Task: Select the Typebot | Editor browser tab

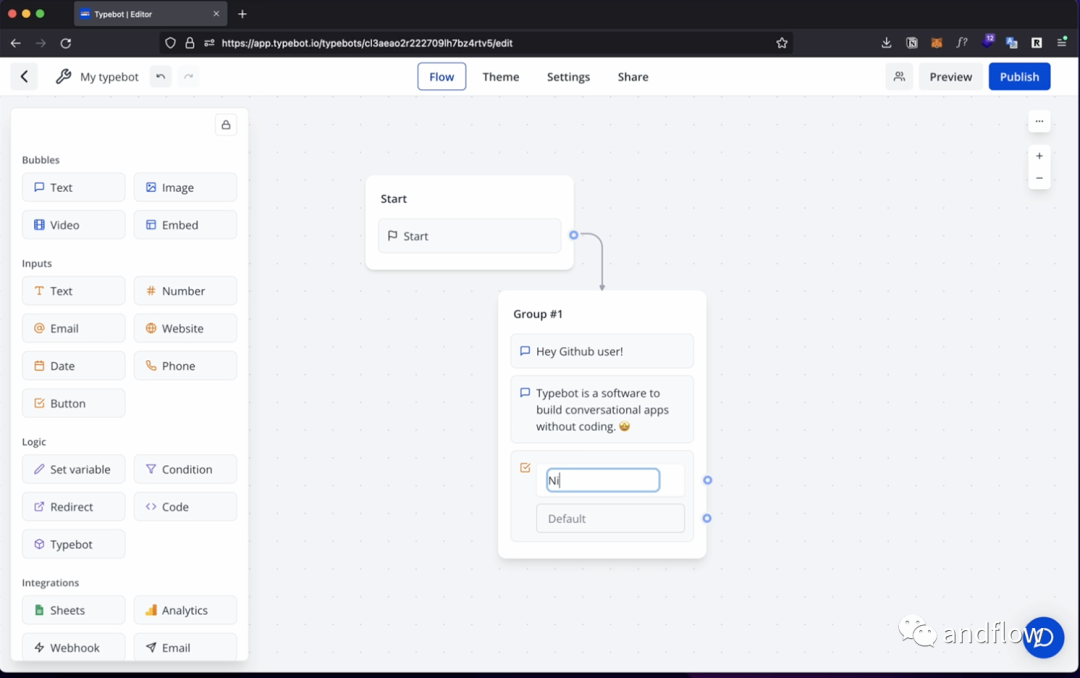Action: [x=149, y=14]
